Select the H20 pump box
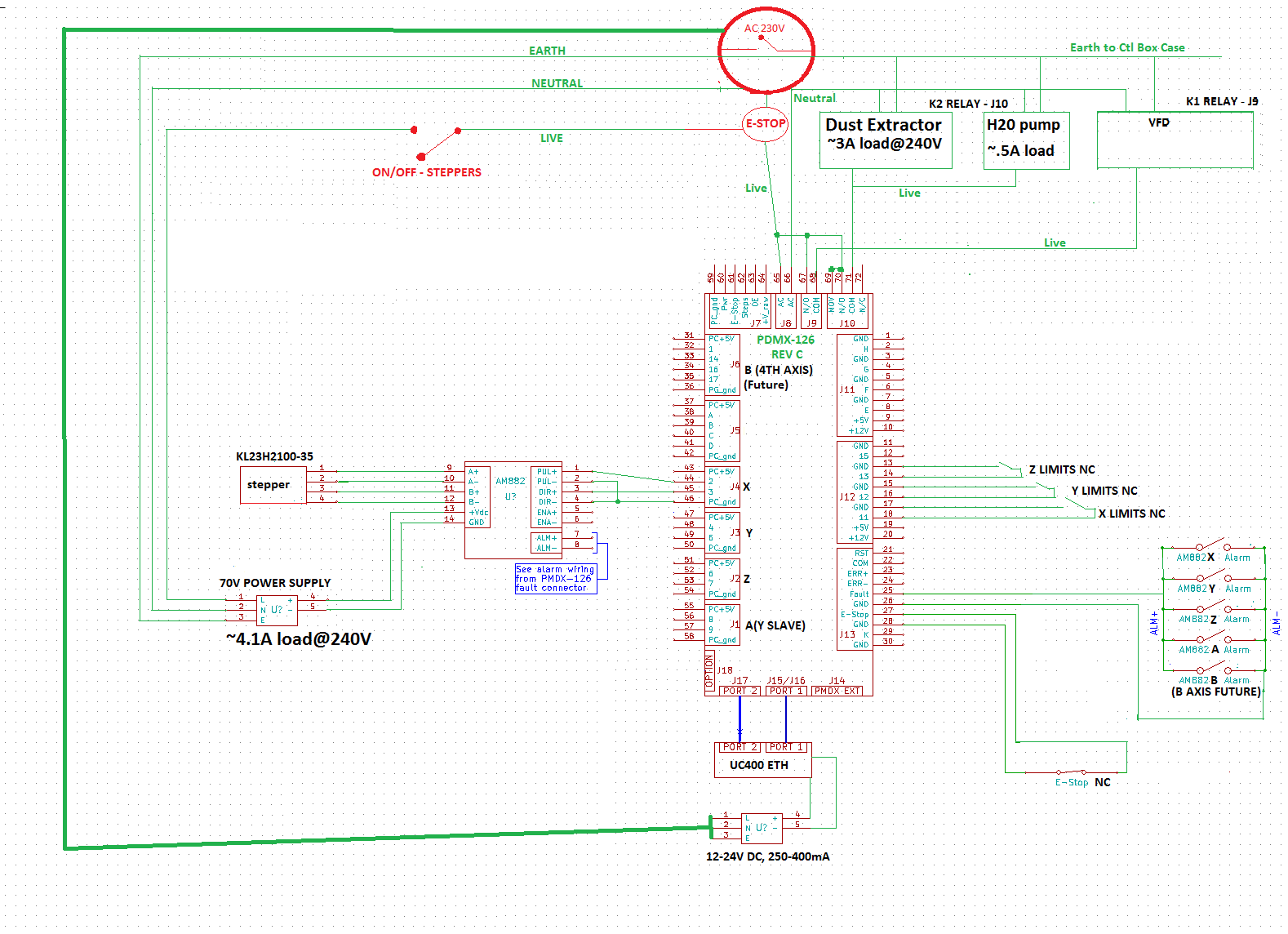The image size is (1288, 934). [x=1025, y=140]
